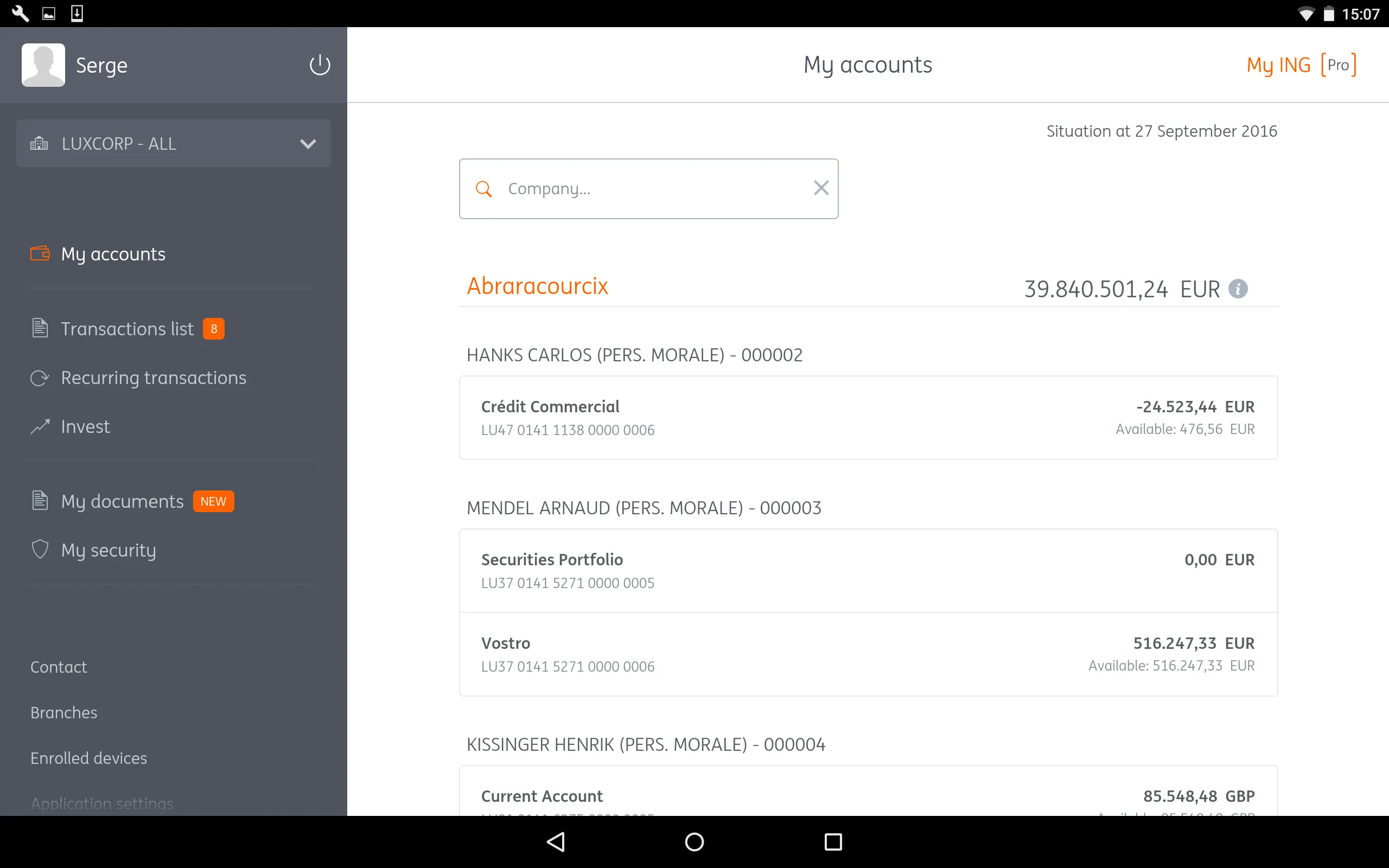Open the company search field

(x=649, y=188)
